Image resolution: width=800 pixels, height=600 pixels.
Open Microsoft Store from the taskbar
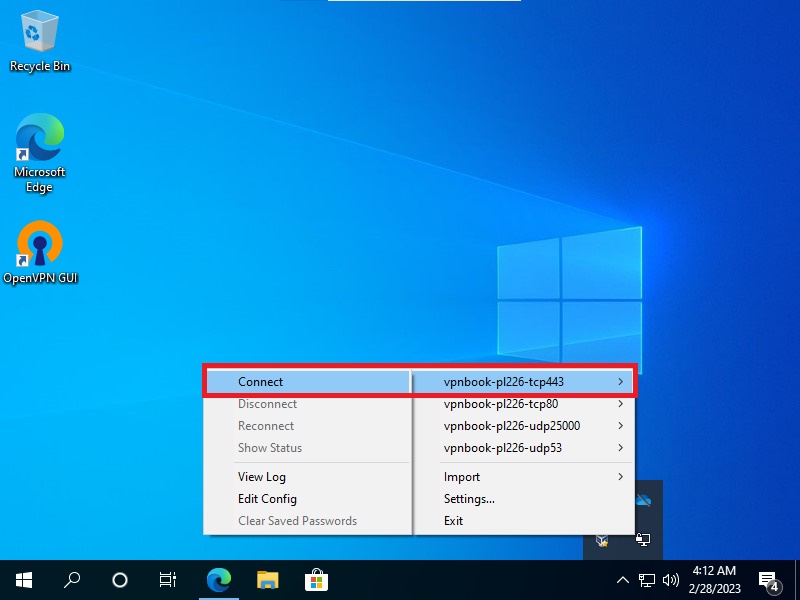click(x=316, y=580)
